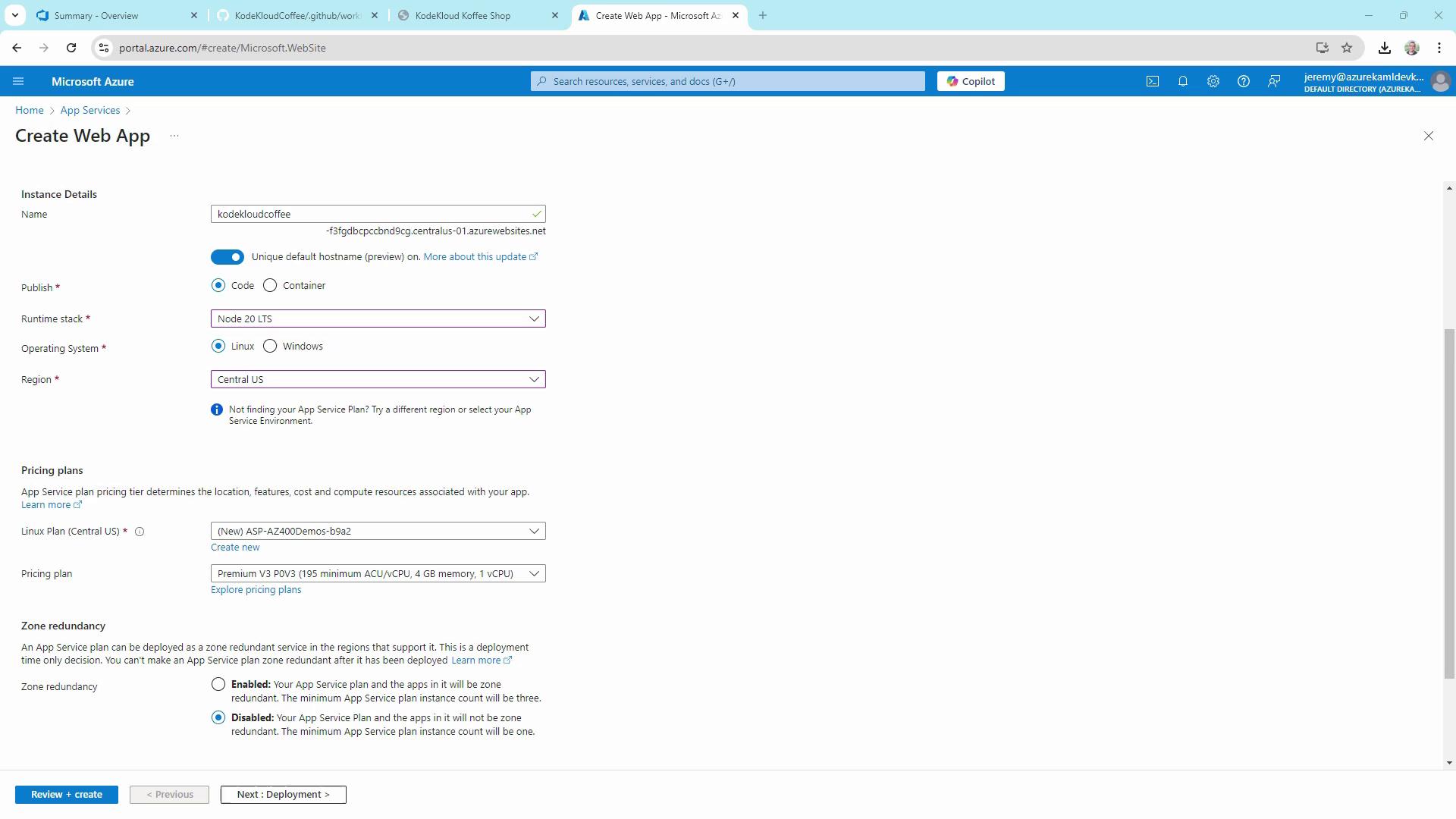1456x819 pixels.
Task: Open the feedback icon in top bar
Action: pyautogui.click(x=1274, y=81)
